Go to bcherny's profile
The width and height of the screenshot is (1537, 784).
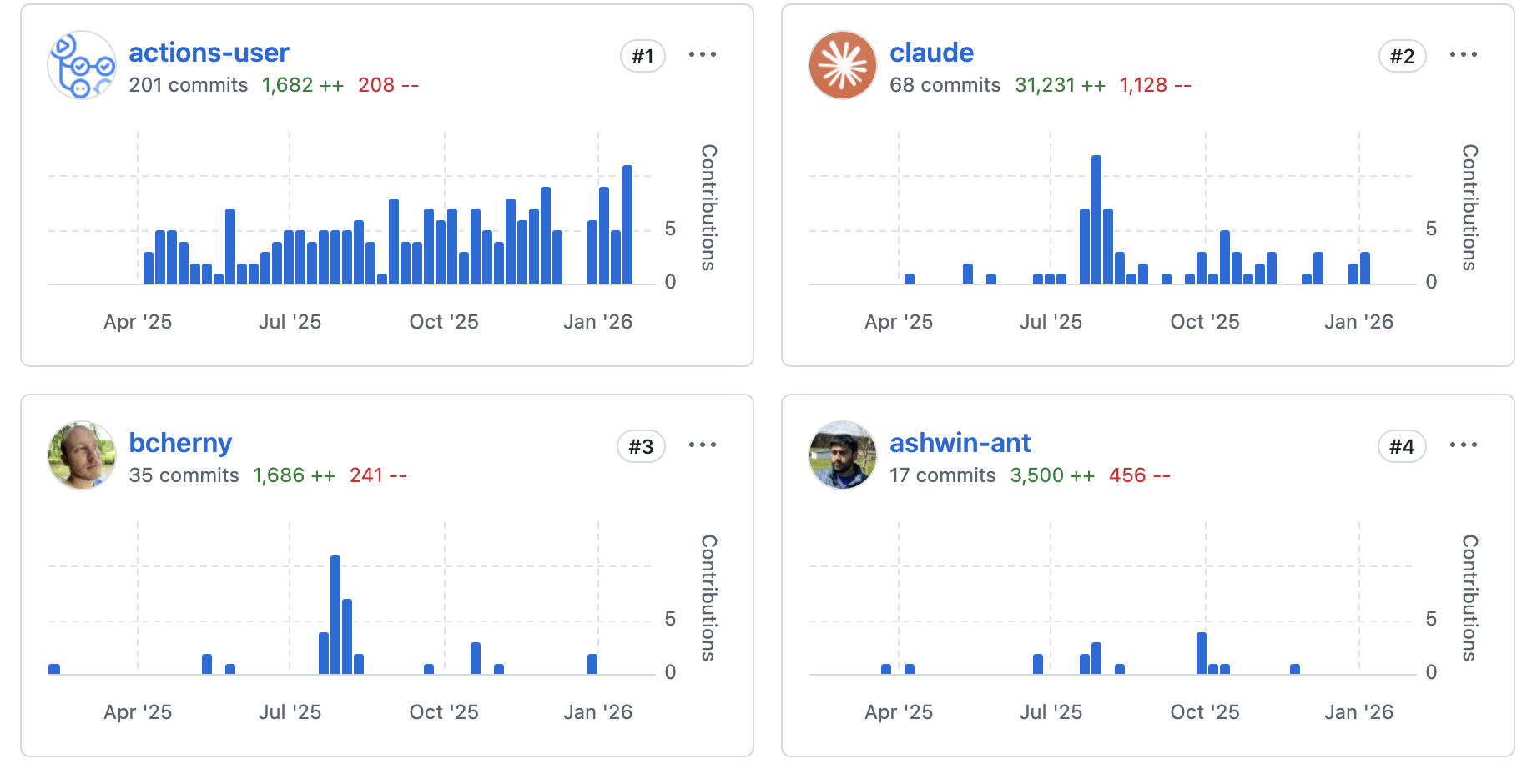pos(180,443)
